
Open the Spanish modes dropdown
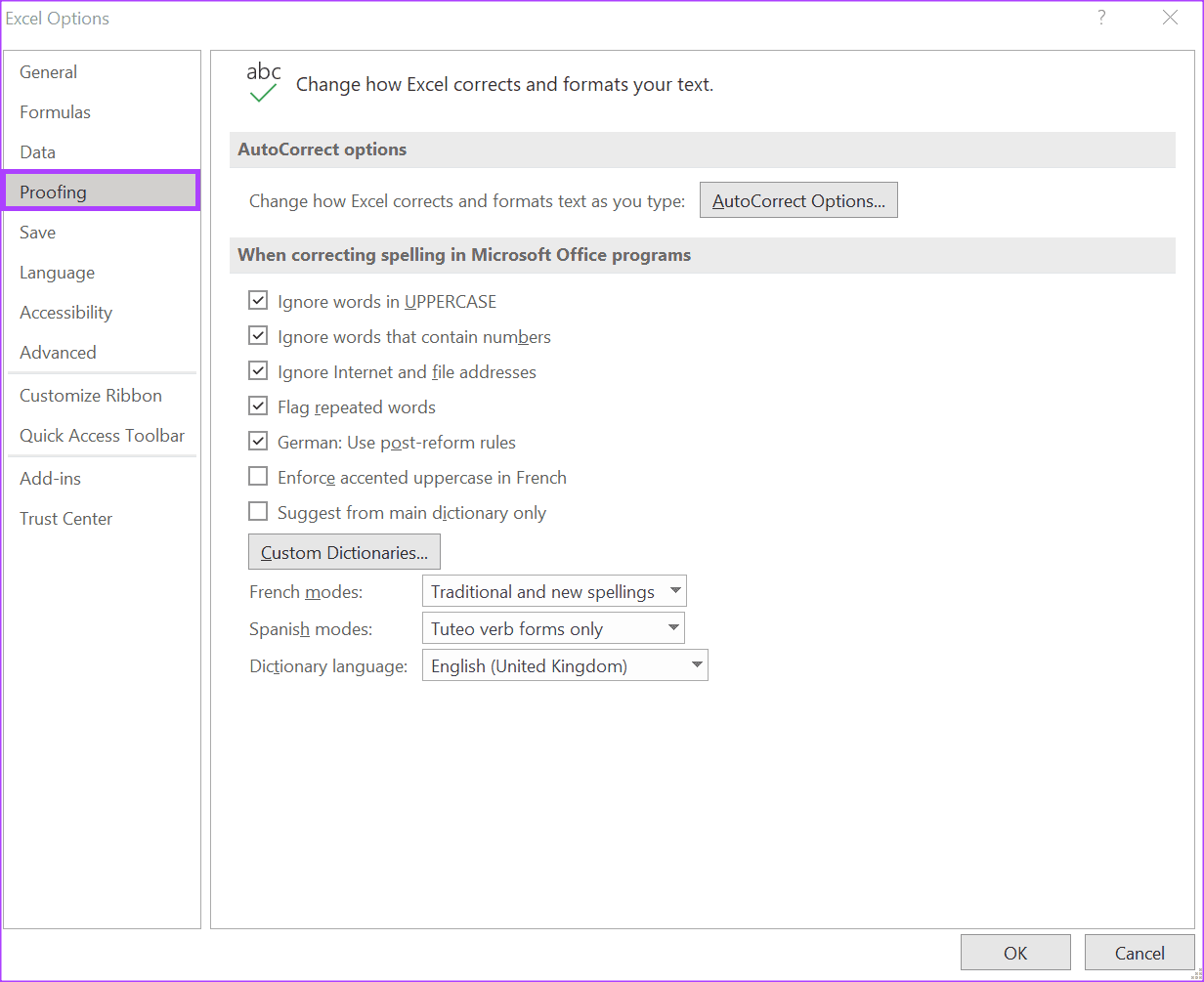(x=553, y=628)
